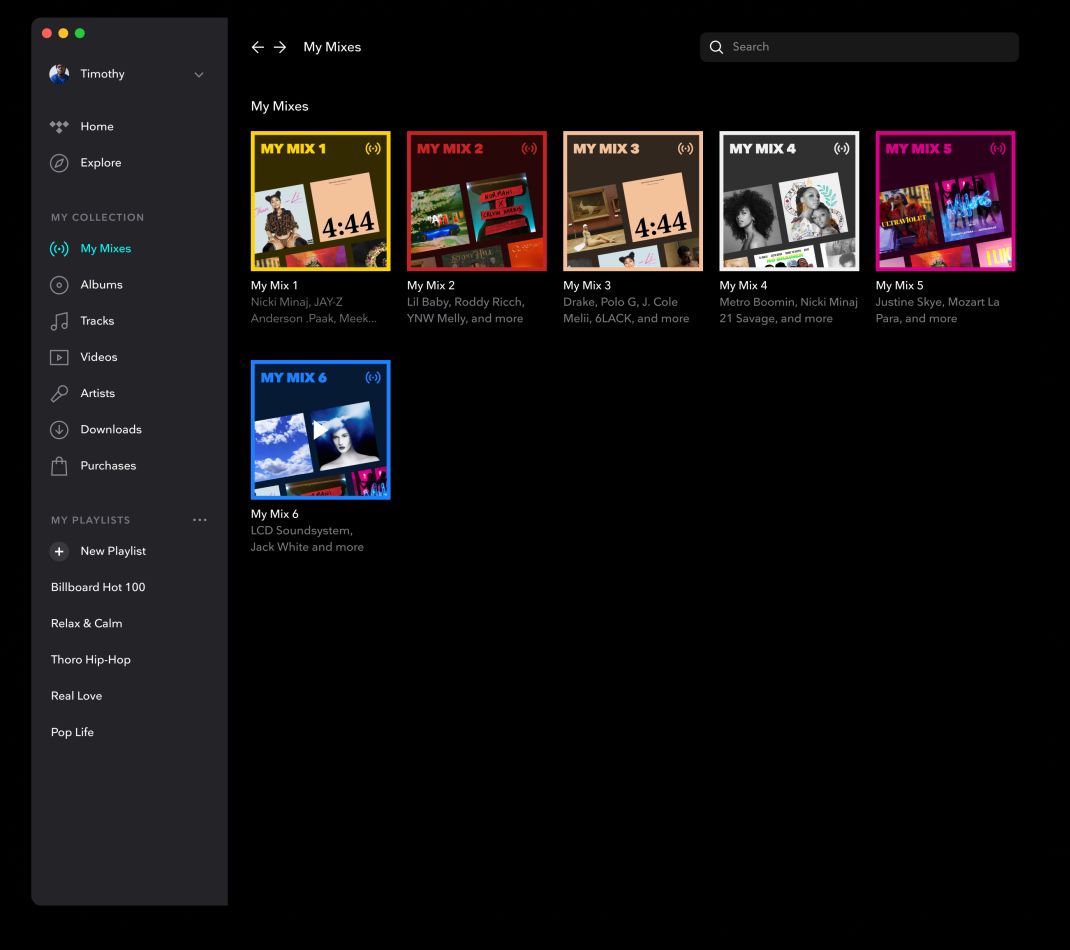Click 'Drake, Polo G, J. Cole' artists text
The image size is (1070, 950).
(620, 302)
